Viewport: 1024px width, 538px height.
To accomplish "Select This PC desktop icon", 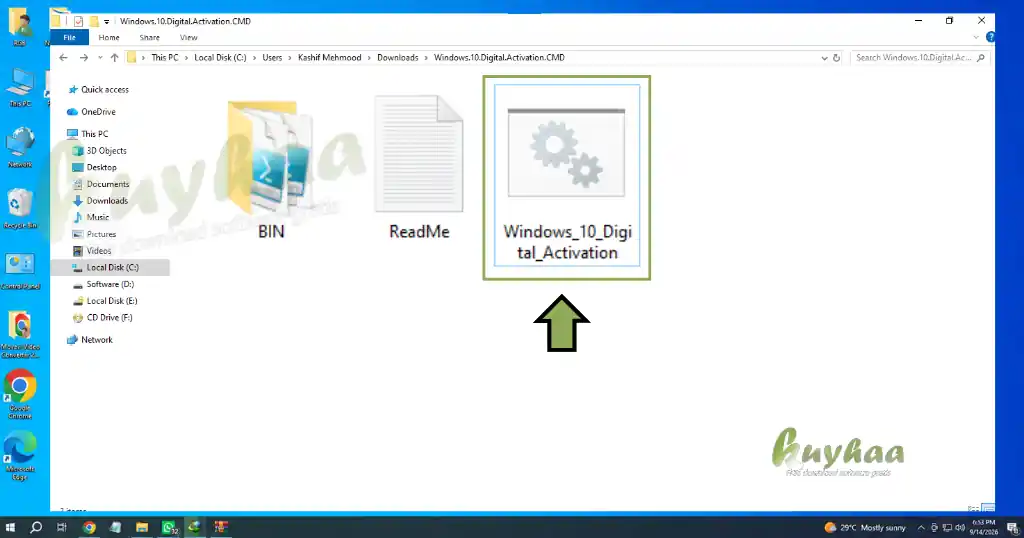I will tap(20, 88).
